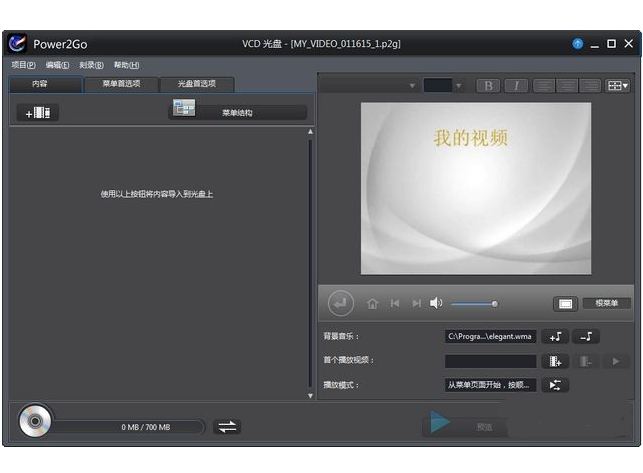Expand the font size dropdown
The width and height of the screenshot is (643, 473).
click(x=458, y=86)
